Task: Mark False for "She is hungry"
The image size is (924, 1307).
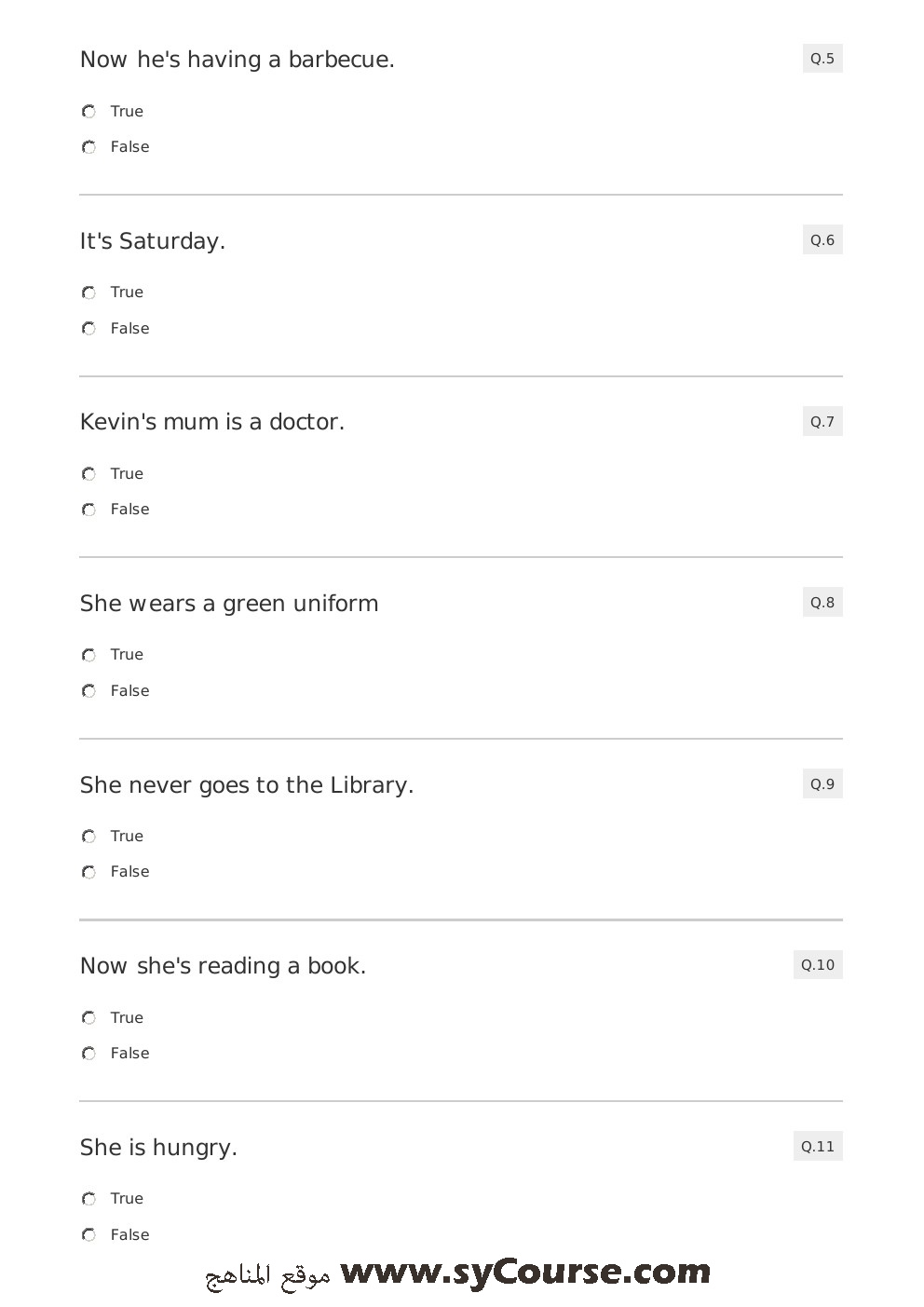Action: click(89, 1235)
